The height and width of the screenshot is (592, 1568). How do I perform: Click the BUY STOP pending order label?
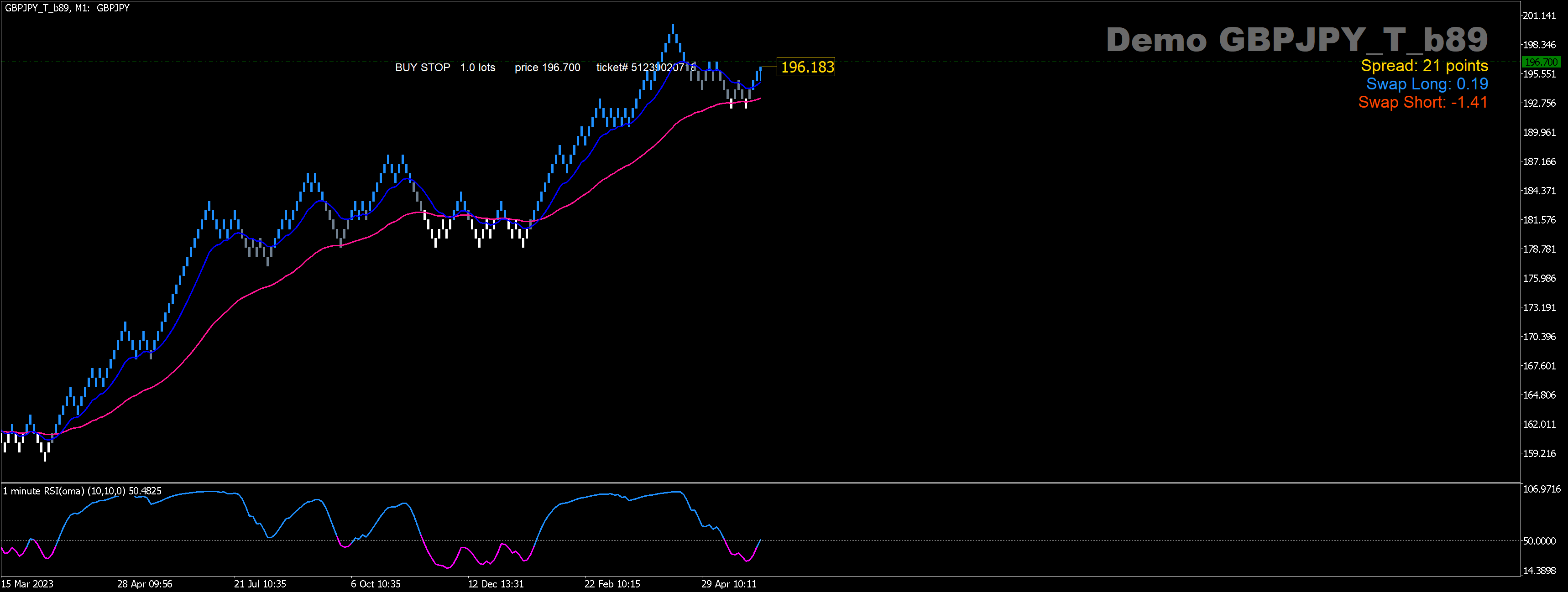tap(423, 68)
